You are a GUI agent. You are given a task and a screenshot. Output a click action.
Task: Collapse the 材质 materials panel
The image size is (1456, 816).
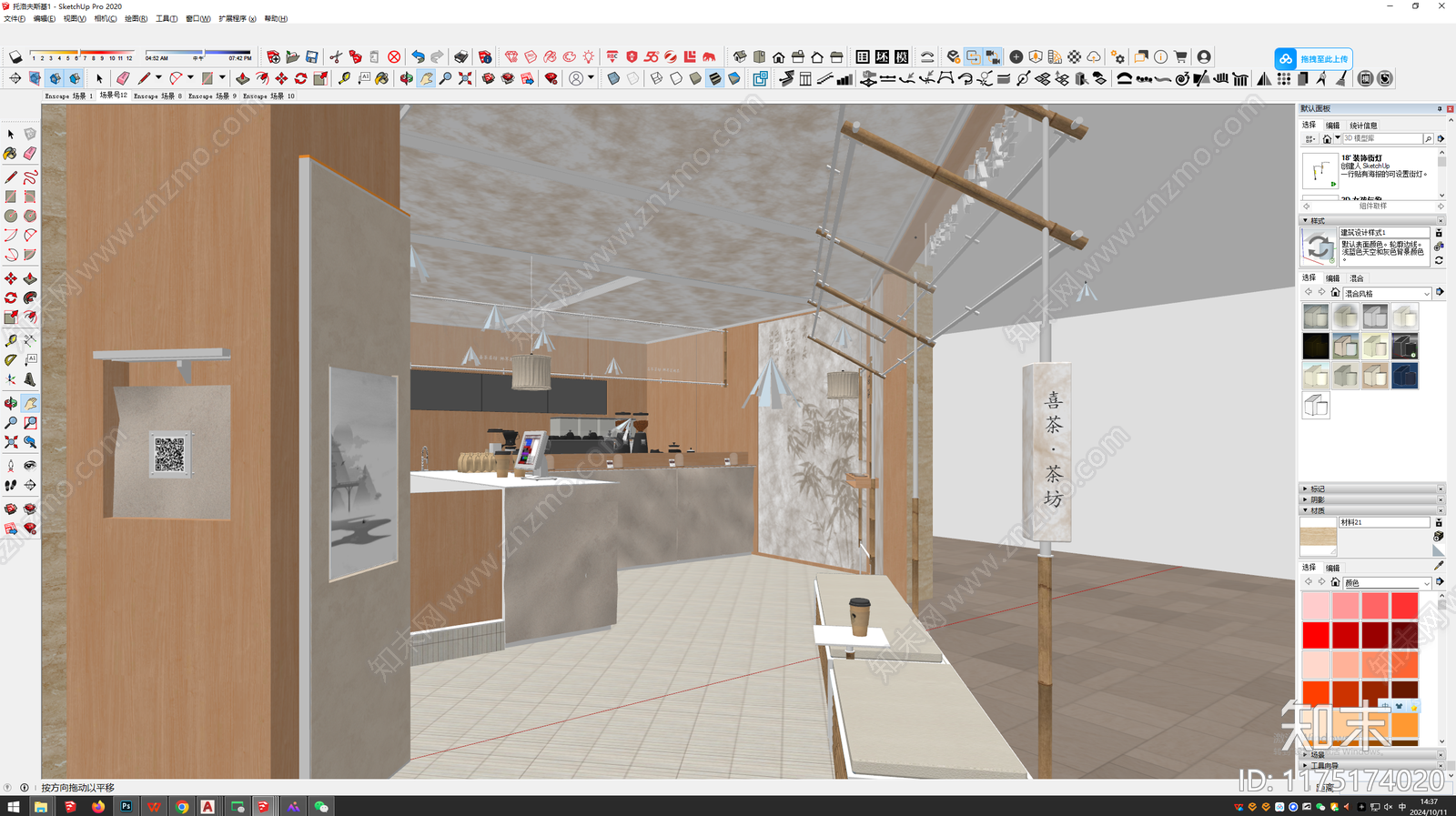[x=1371, y=510]
